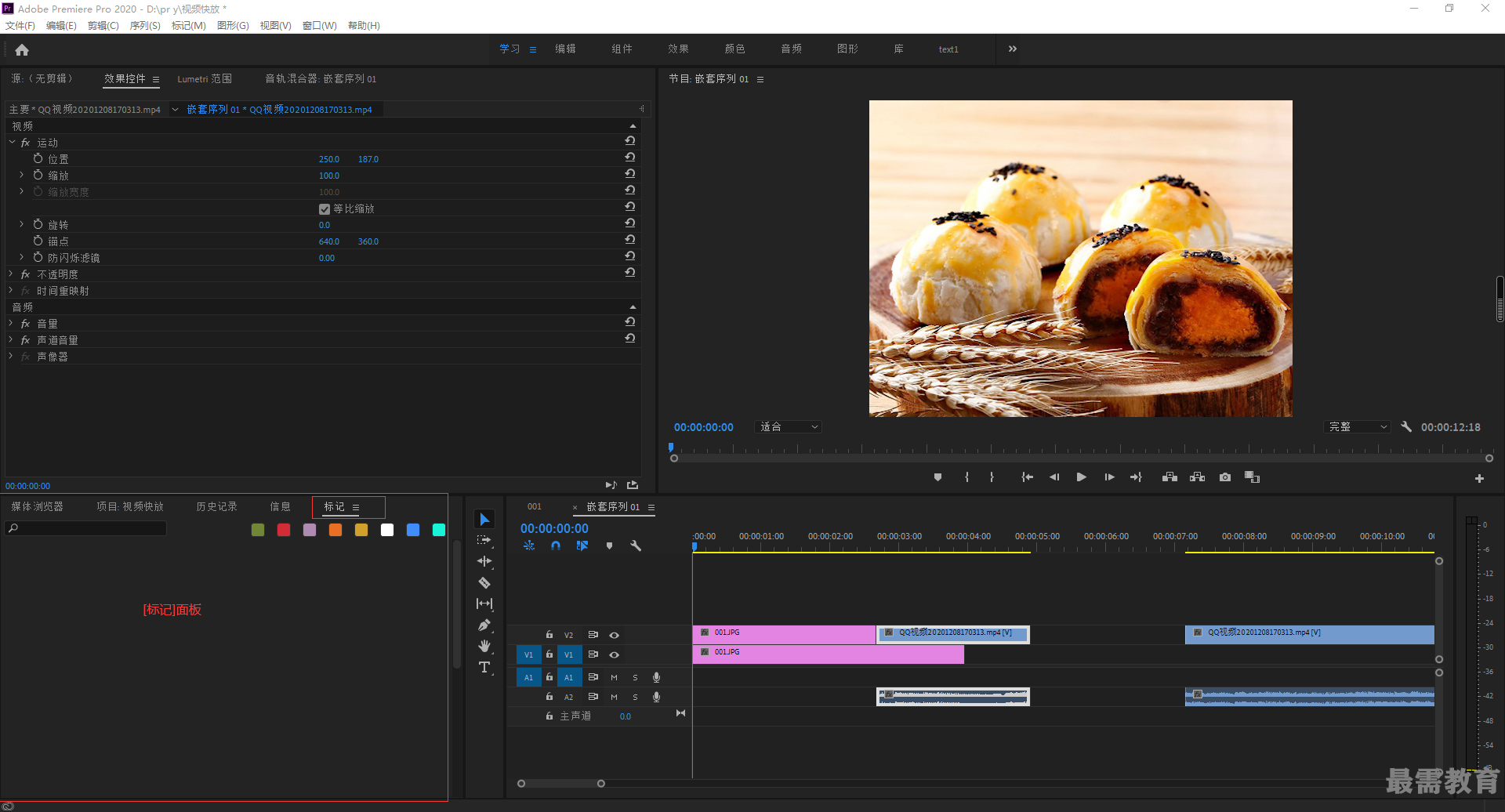Open comparison view in program monitor

(1252, 477)
